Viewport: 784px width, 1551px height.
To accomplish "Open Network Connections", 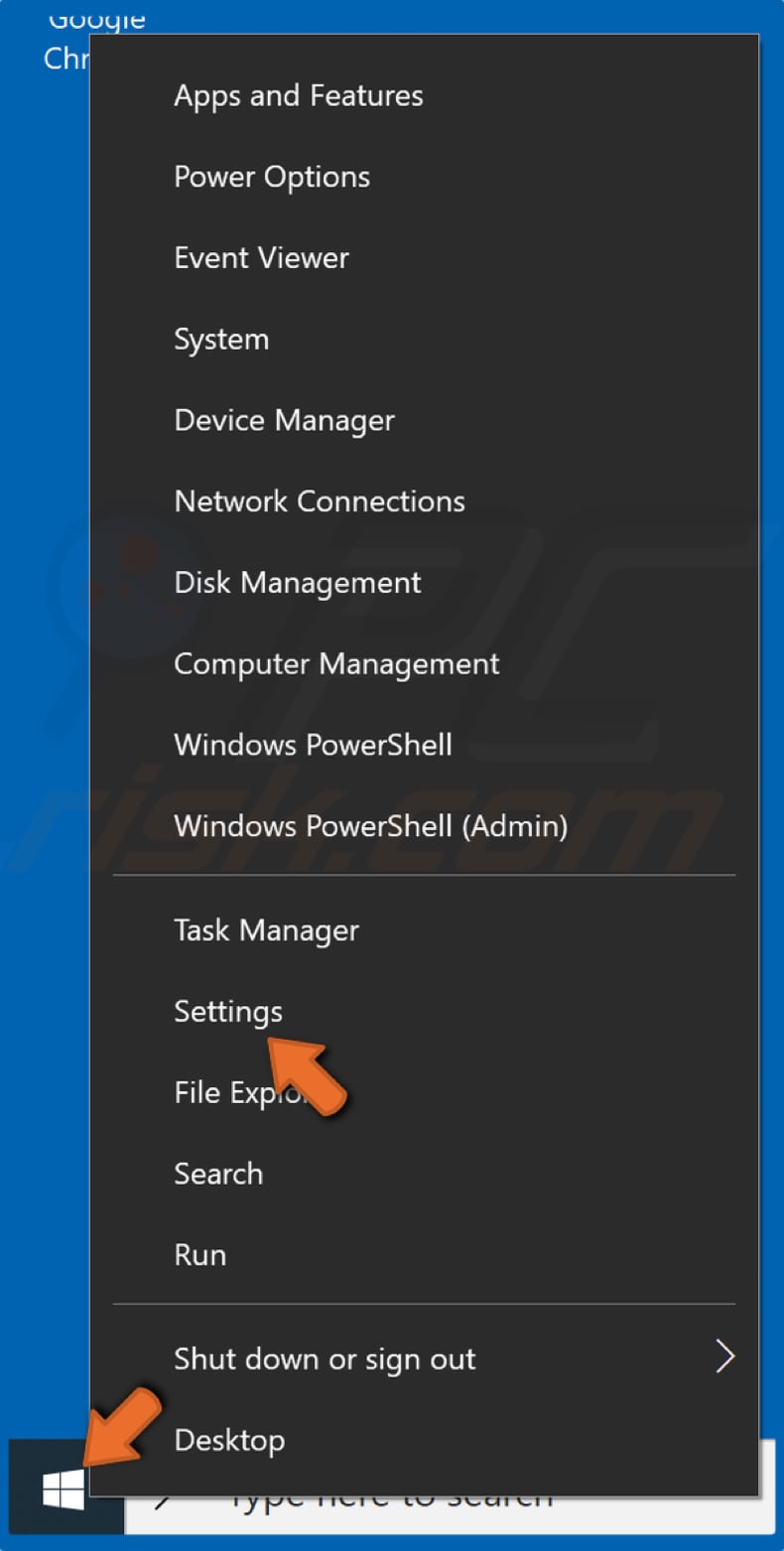I will [x=319, y=501].
